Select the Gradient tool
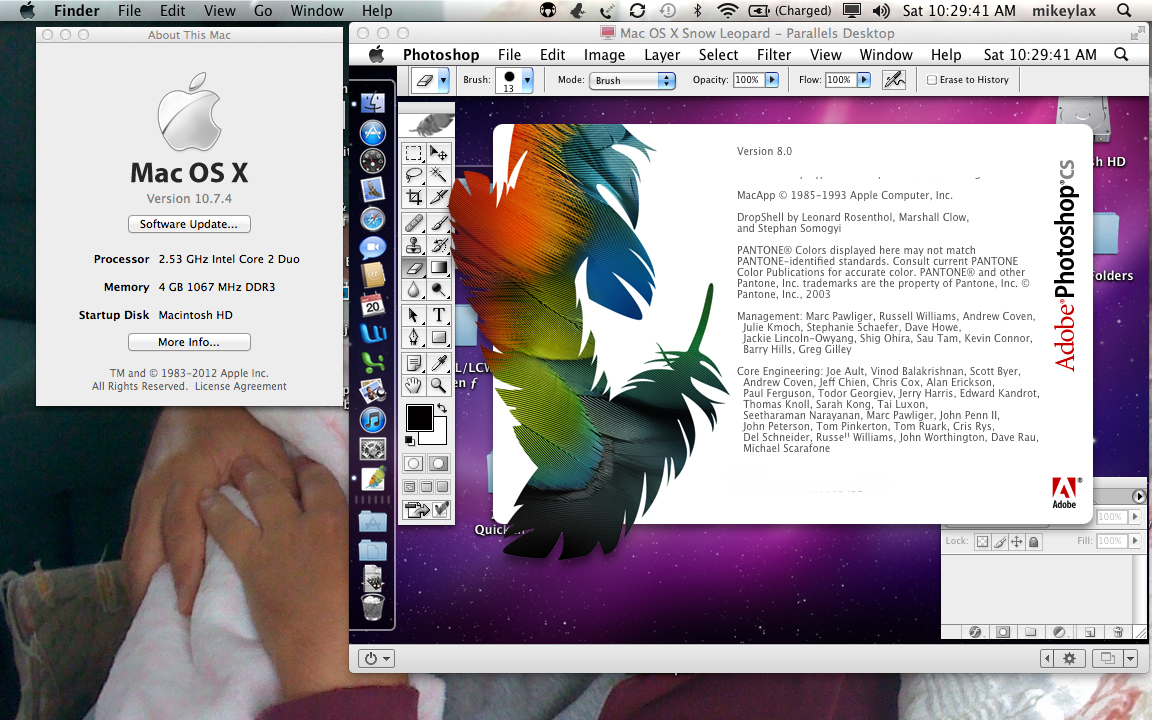Image resolution: width=1152 pixels, height=720 pixels. click(x=439, y=267)
